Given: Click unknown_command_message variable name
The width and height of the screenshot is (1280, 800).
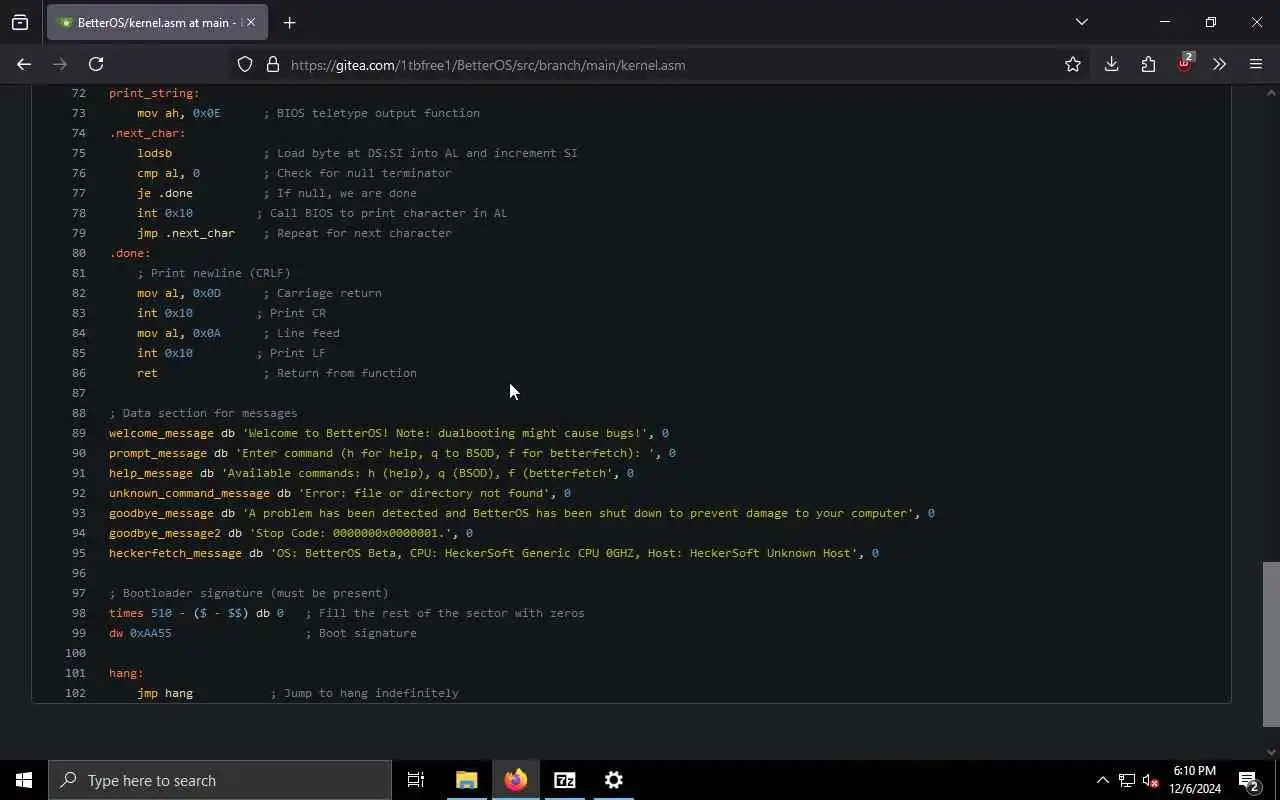Looking at the screenshot, I should click(189, 493).
